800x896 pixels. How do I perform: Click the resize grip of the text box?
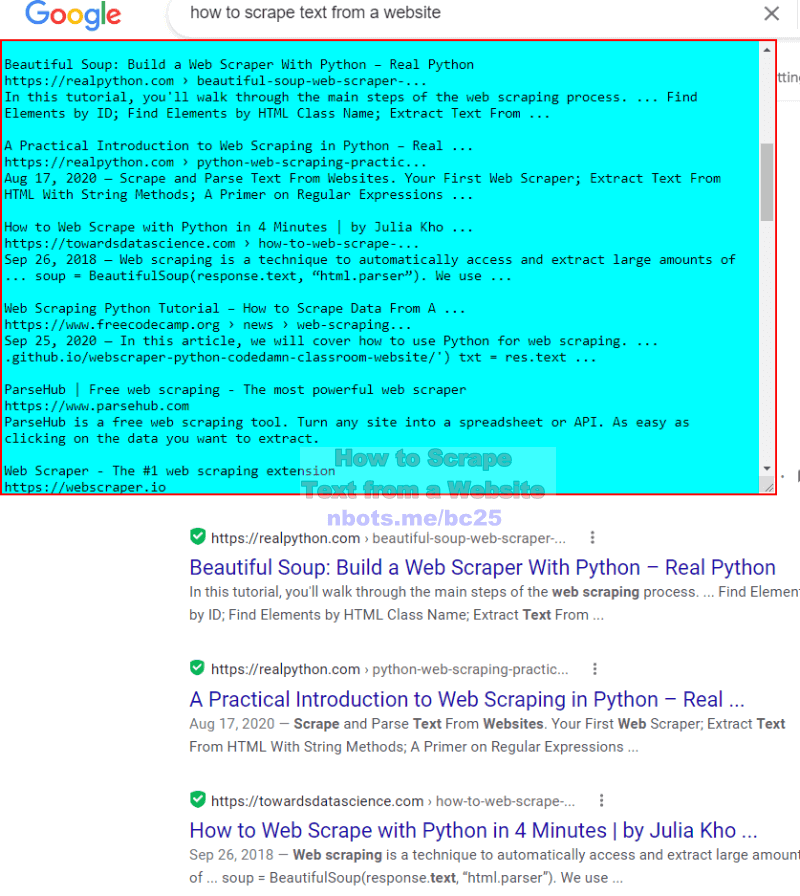(x=769, y=486)
